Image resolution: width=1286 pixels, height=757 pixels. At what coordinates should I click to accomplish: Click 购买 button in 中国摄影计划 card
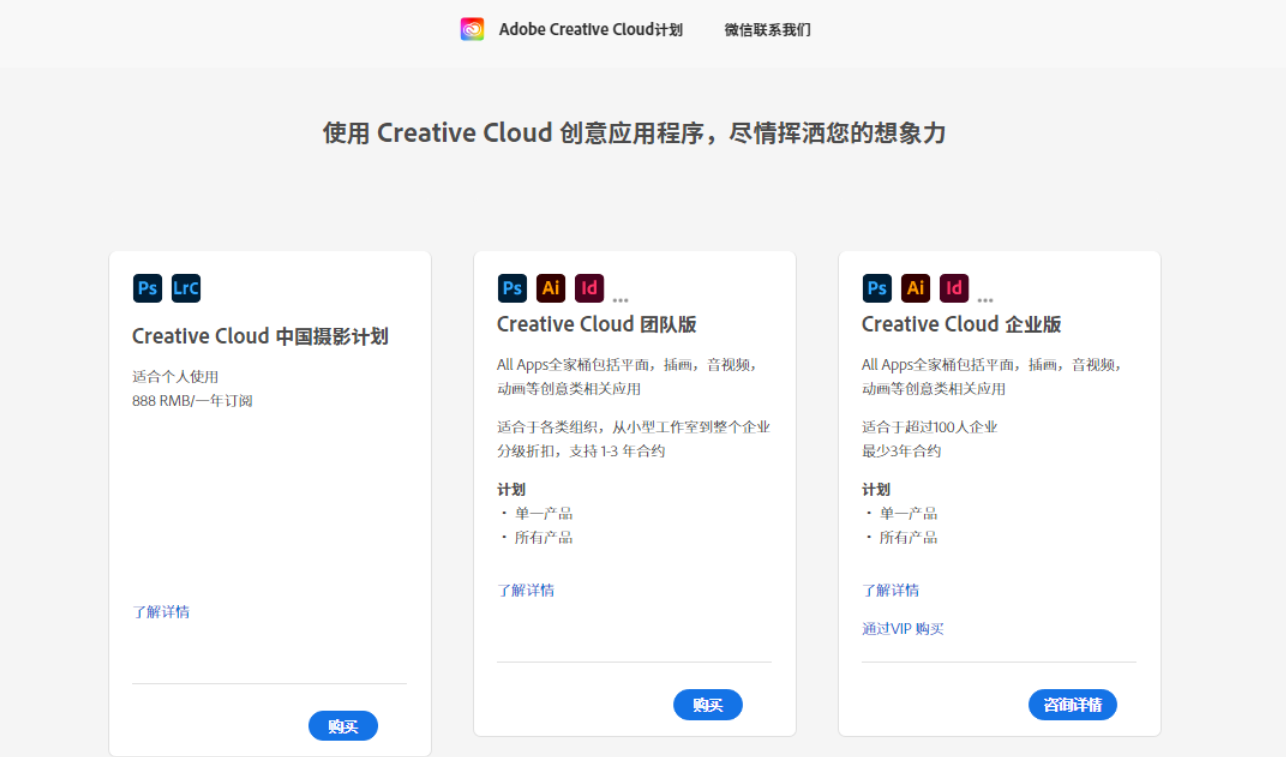[x=343, y=726]
